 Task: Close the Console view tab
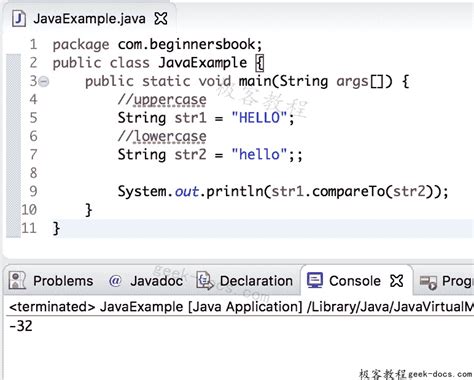tap(397, 281)
